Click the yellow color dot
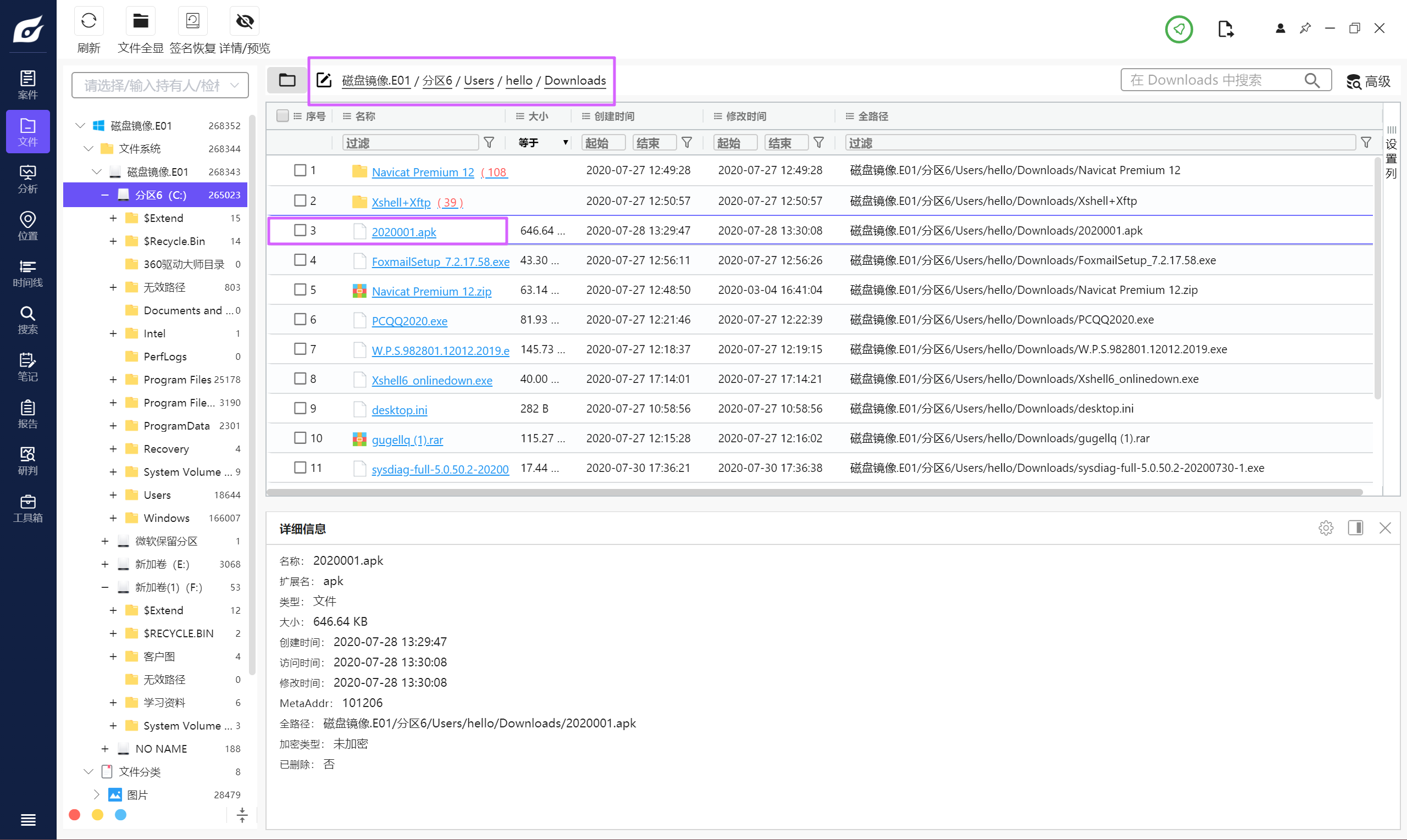1407x840 pixels. (x=97, y=815)
